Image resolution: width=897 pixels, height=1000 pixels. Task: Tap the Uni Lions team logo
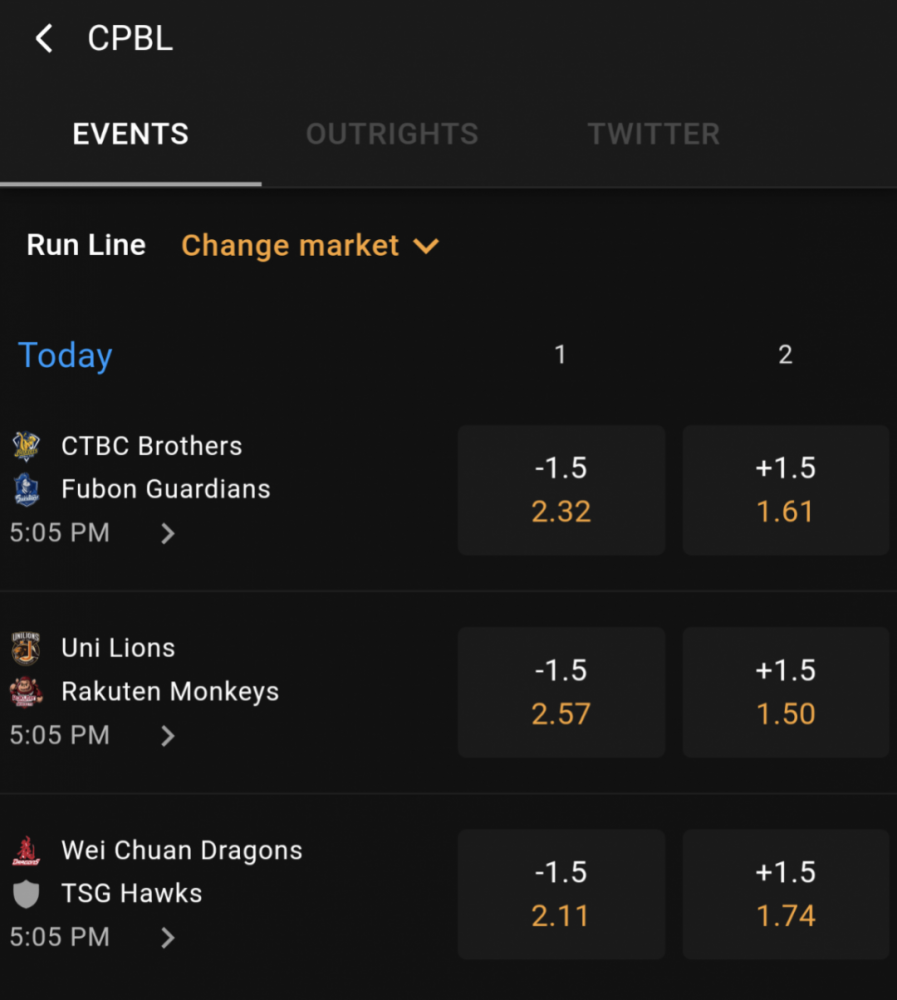click(26, 648)
